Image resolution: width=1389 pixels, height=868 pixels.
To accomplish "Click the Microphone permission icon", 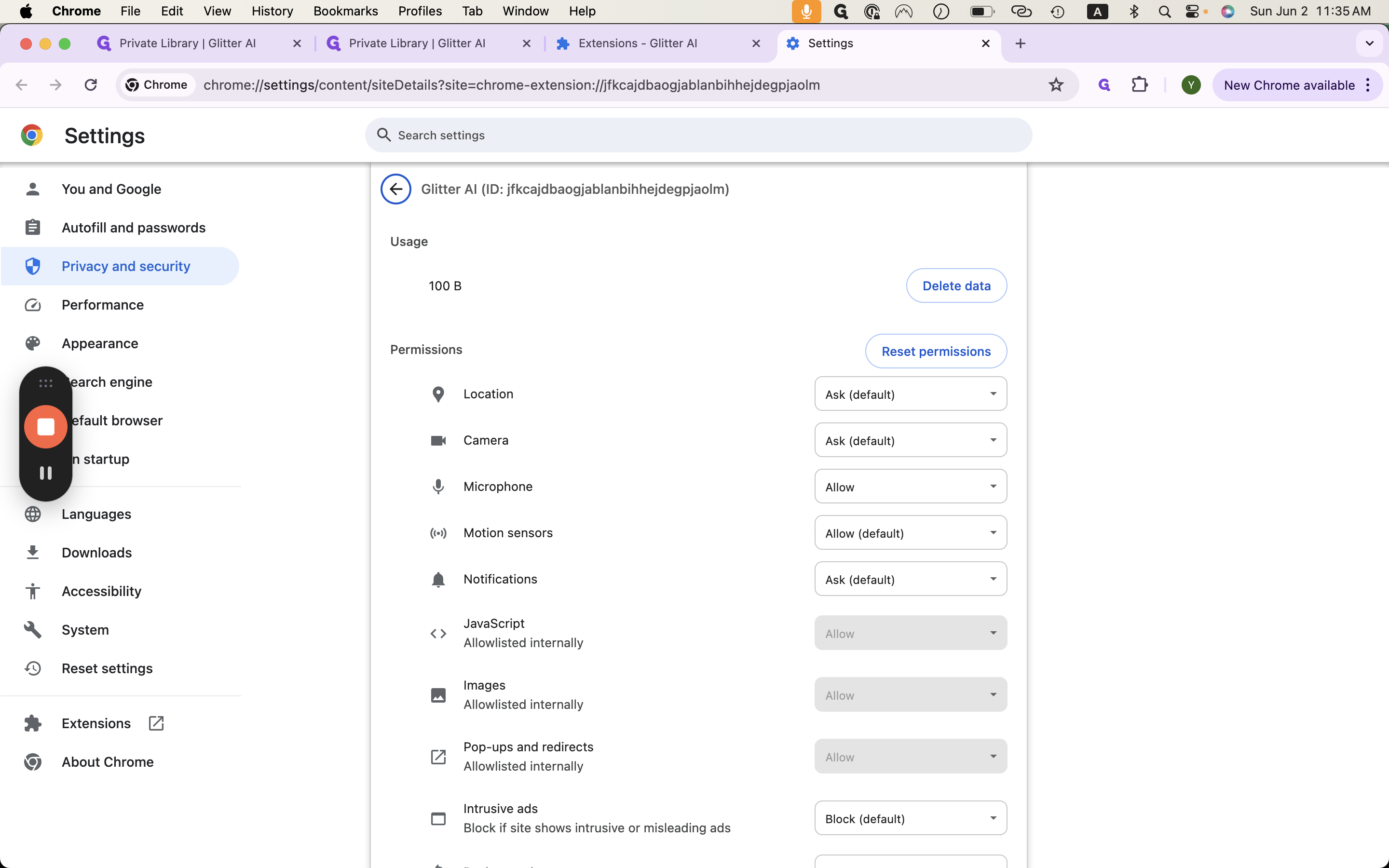I will click(x=438, y=487).
